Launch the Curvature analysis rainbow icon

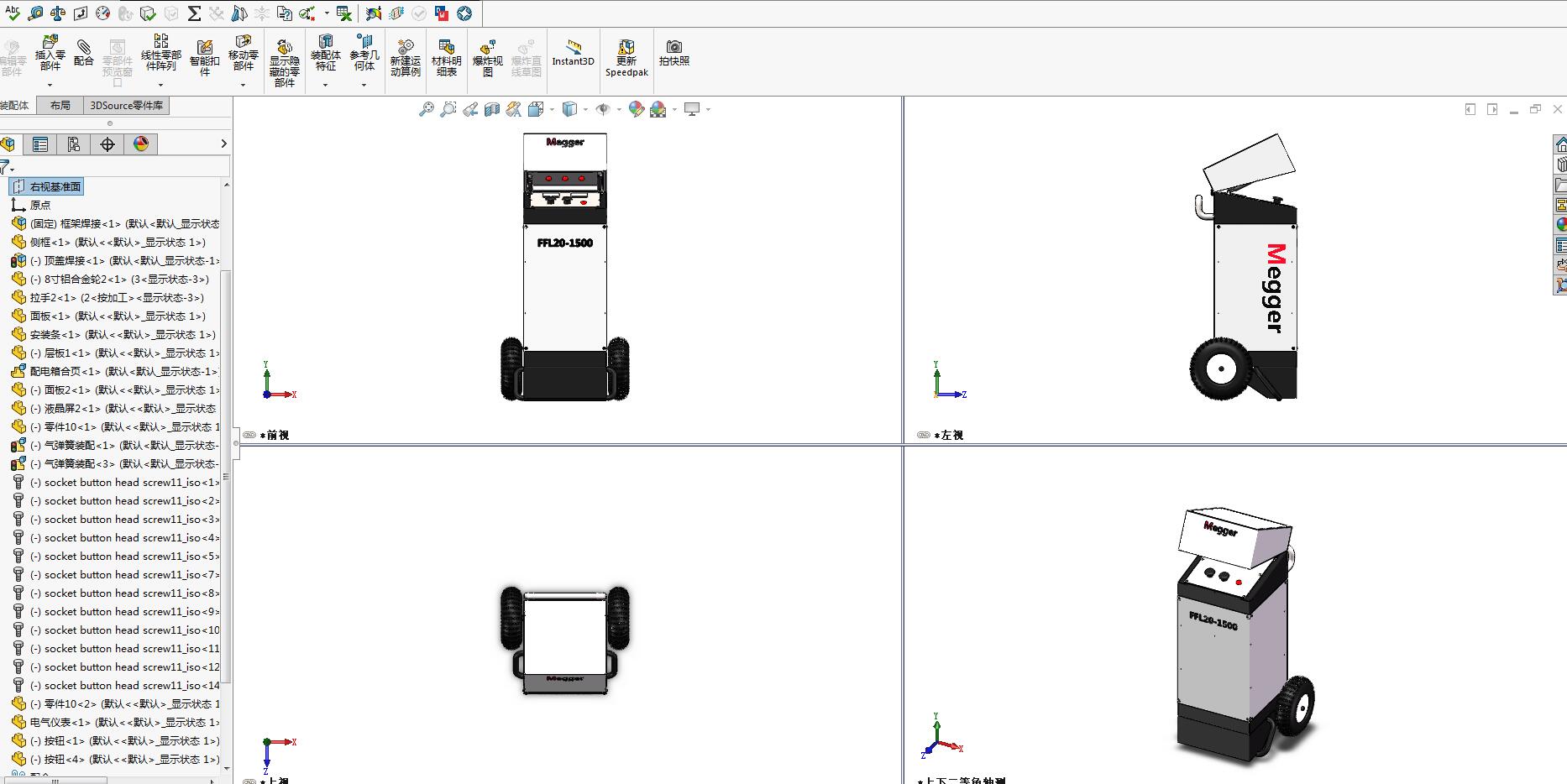coord(374,13)
